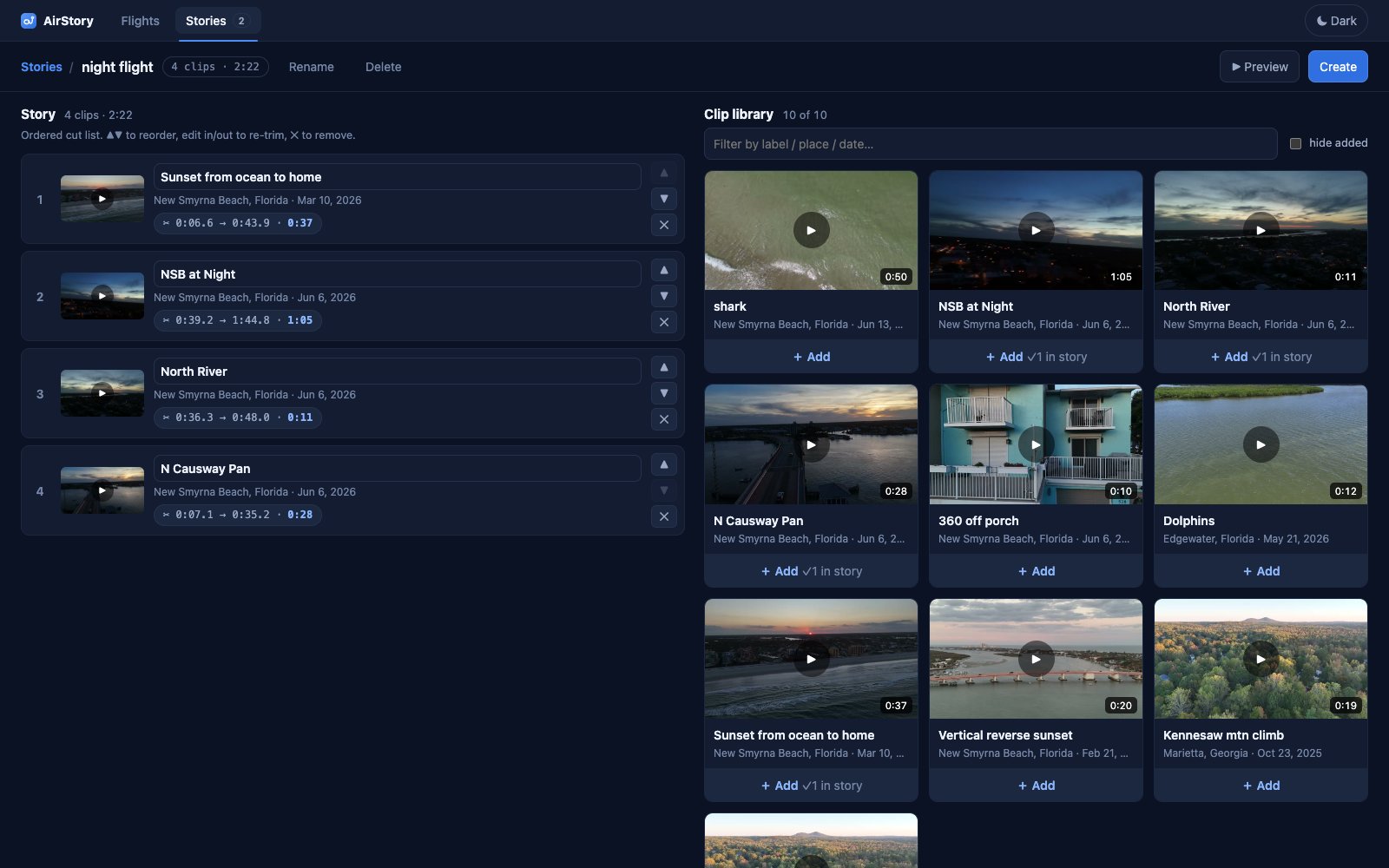Play story clip 3 North River thumbnail
Viewport: 1389px width, 868px height.
tap(102, 393)
